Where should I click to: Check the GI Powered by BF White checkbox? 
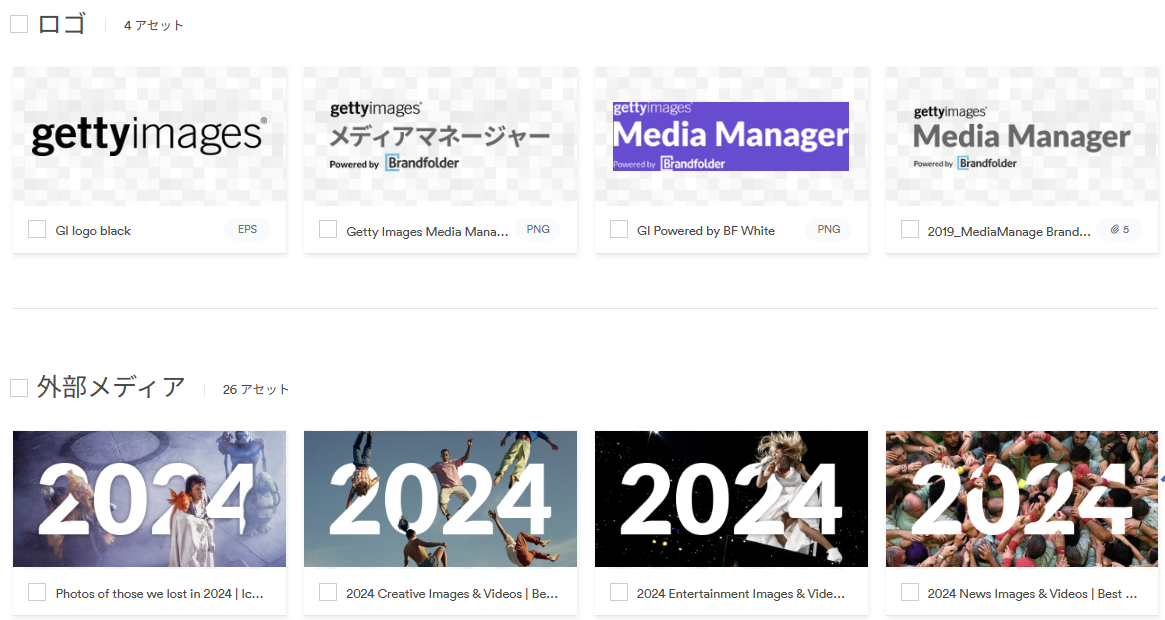point(619,229)
